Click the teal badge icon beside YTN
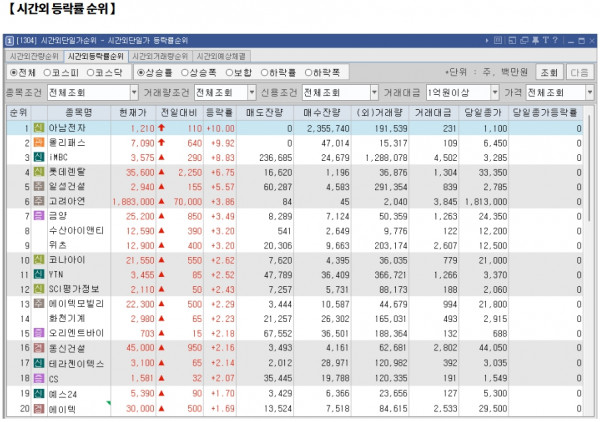Image resolution: width=600 pixels, height=422 pixels. pos(39,274)
